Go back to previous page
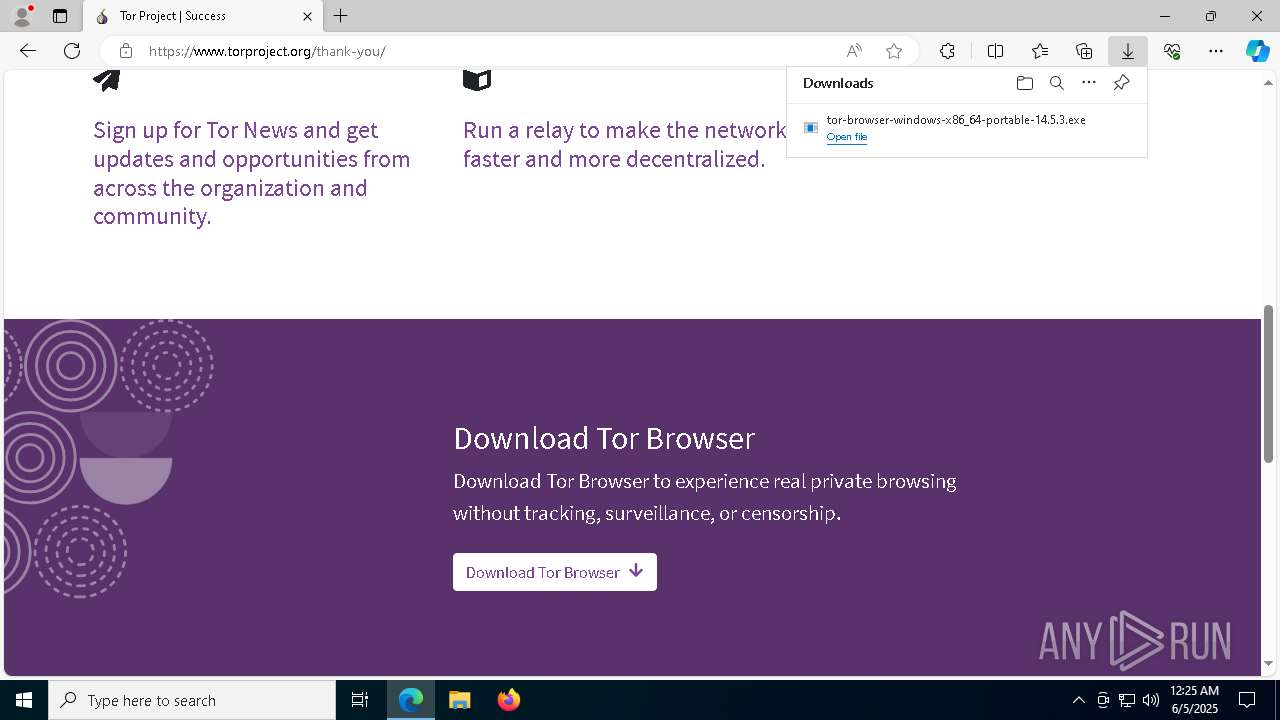 click(28, 51)
